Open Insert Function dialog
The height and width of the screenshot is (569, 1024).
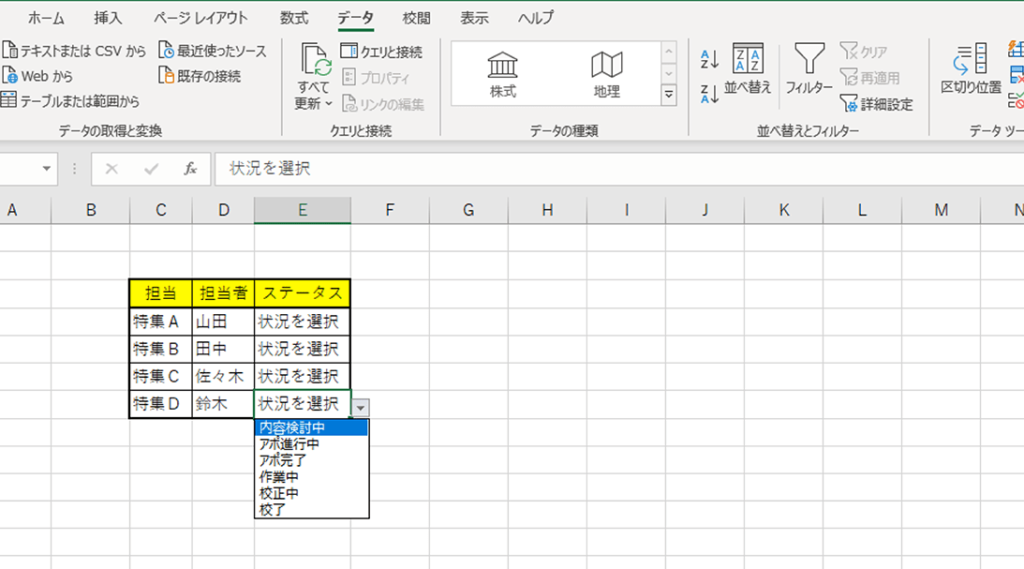[190, 169]
